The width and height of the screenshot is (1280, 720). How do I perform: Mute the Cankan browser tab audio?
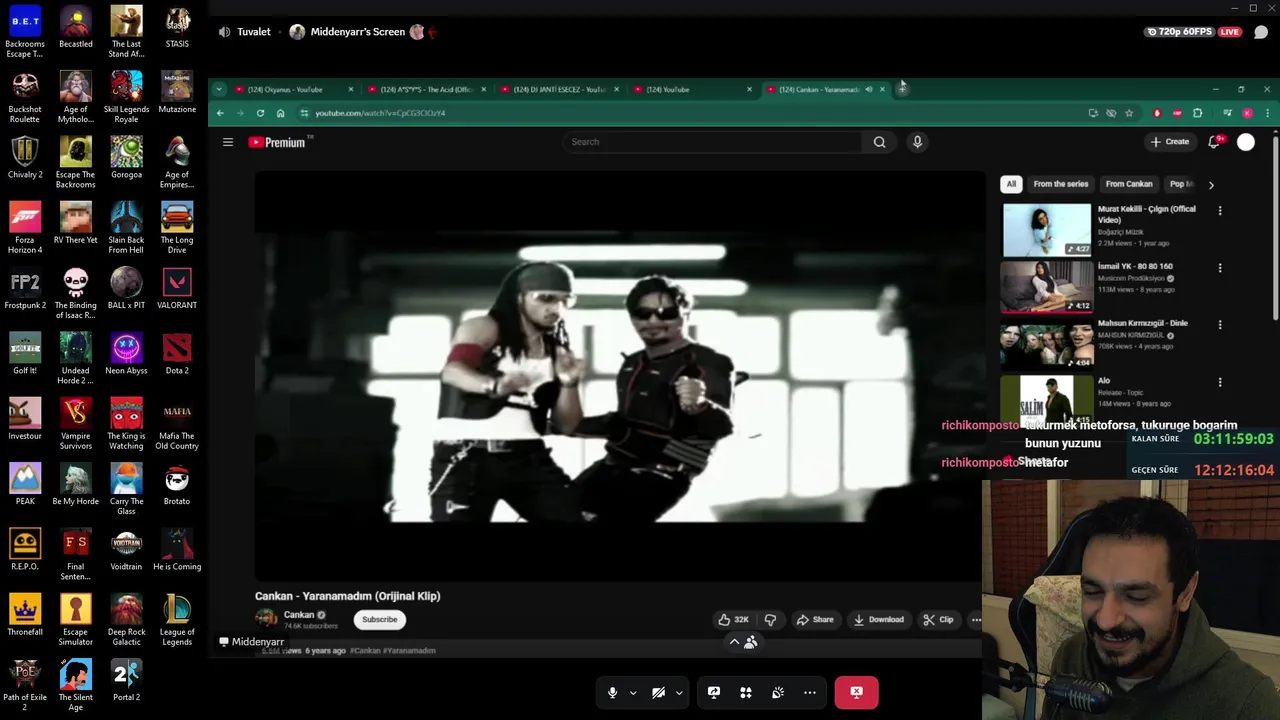(x=869, y=89)
